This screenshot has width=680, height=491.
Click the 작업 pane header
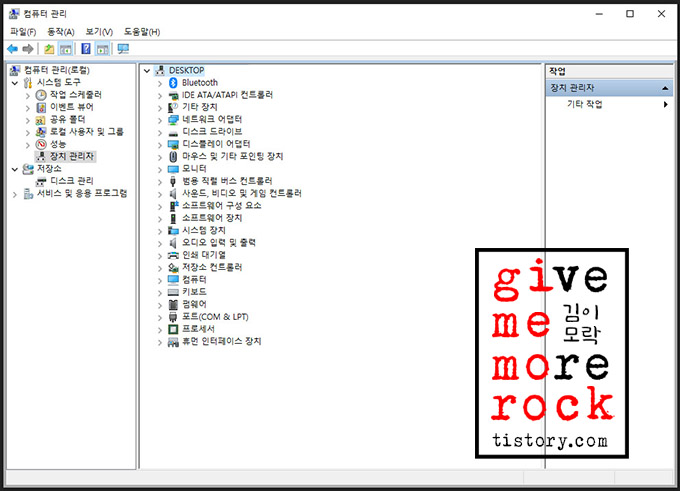(609, 72)
